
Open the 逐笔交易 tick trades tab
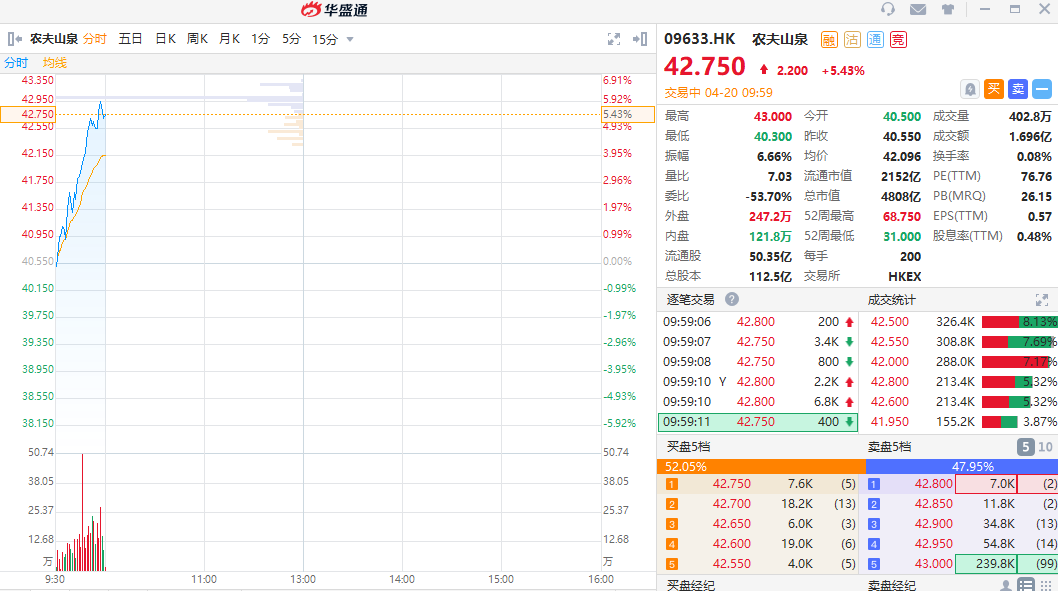(690, 300)
